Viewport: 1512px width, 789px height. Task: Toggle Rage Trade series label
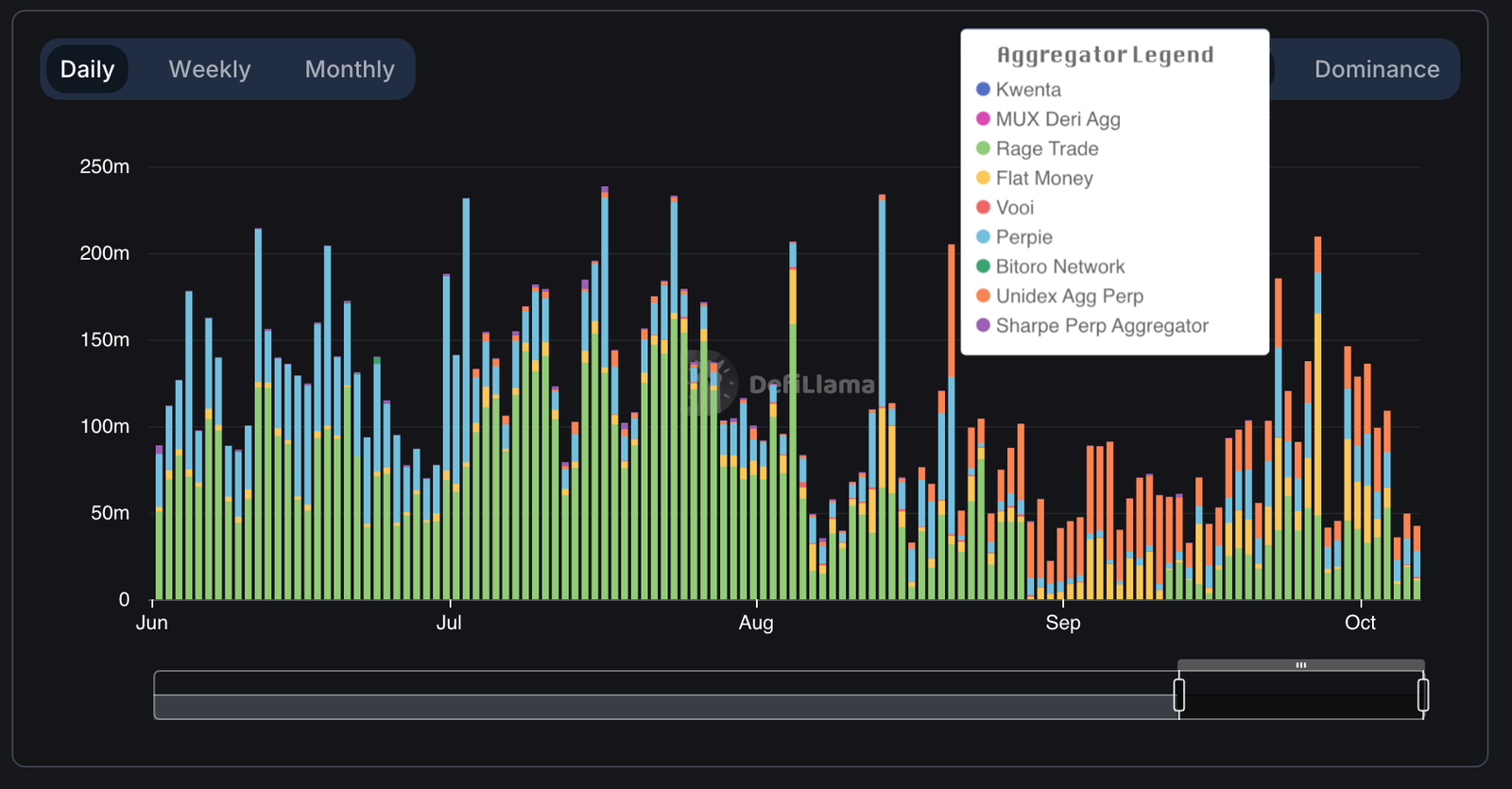[1047, 148]
